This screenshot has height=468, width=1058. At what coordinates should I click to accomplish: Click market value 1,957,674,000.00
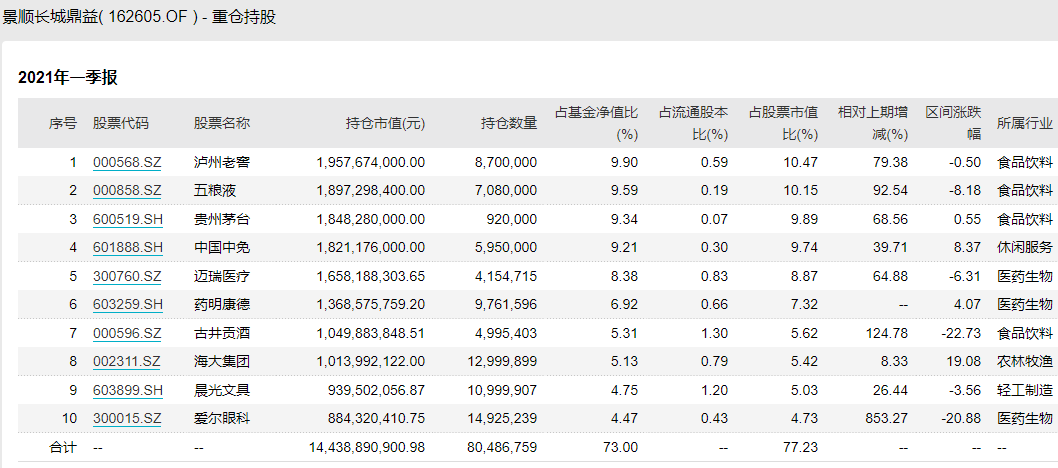[x=371, y=163]
